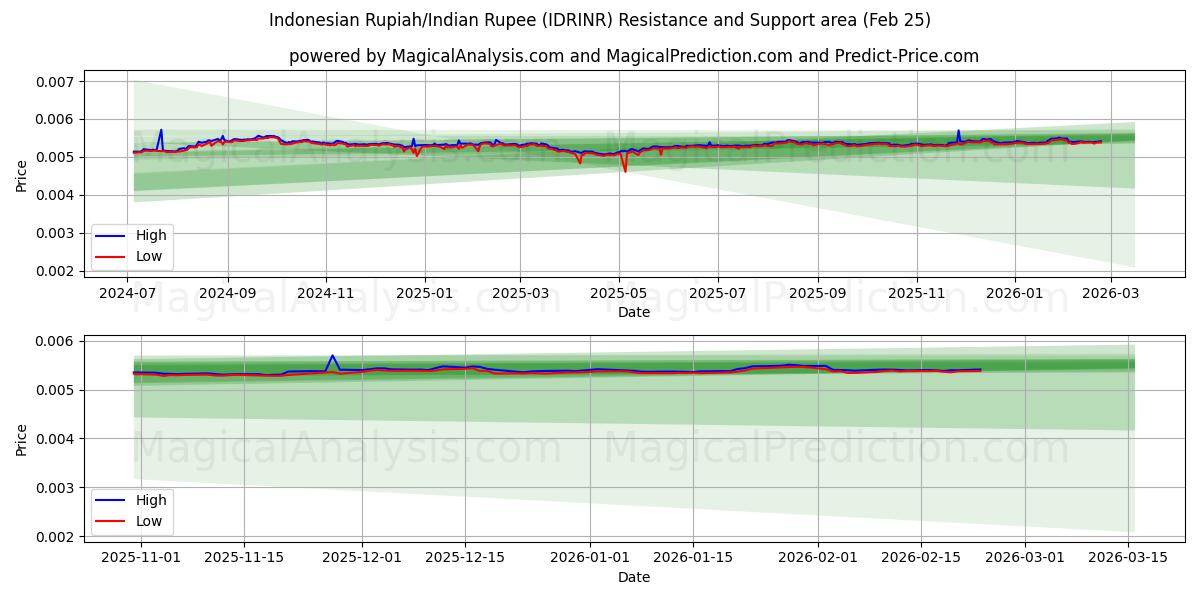Select the Low legend entry in top chart

click(150, 256)
